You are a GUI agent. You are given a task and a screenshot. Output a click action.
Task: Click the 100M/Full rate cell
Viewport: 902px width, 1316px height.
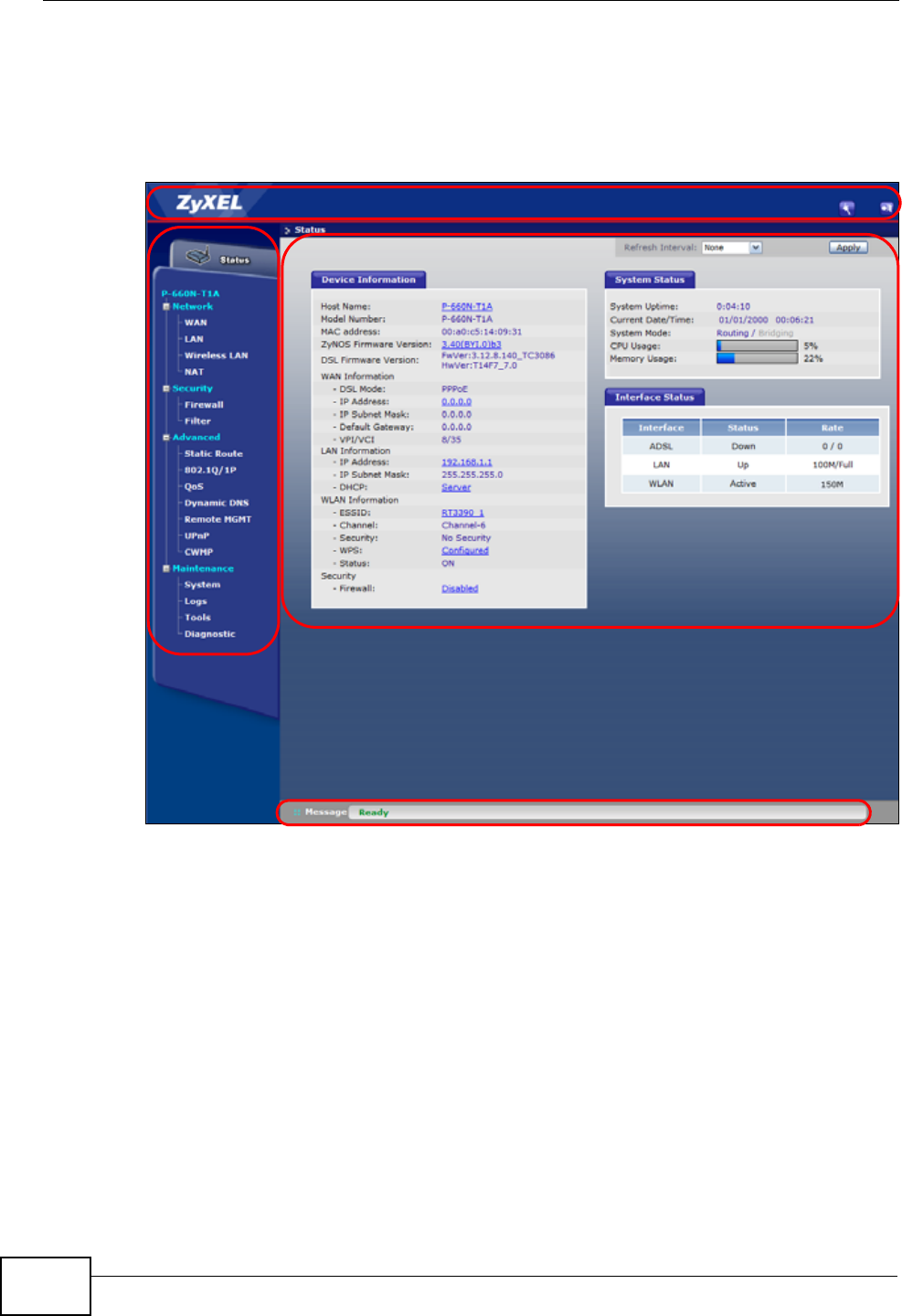[x=833, y=465]
